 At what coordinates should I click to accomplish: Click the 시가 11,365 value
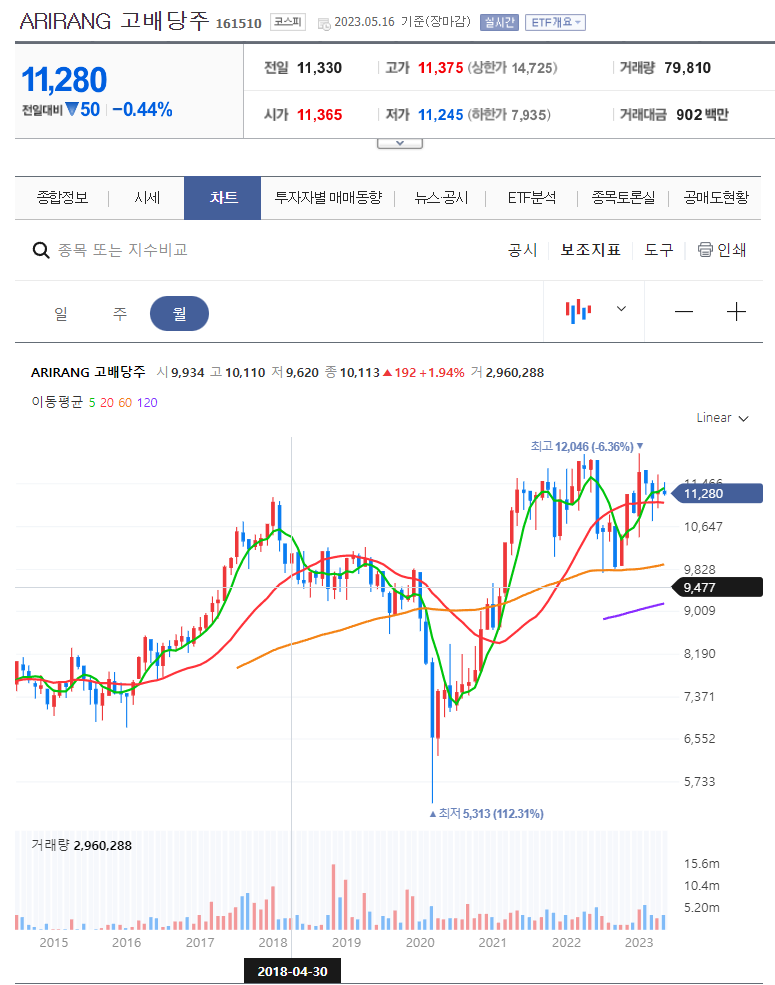tap(320, 115)
